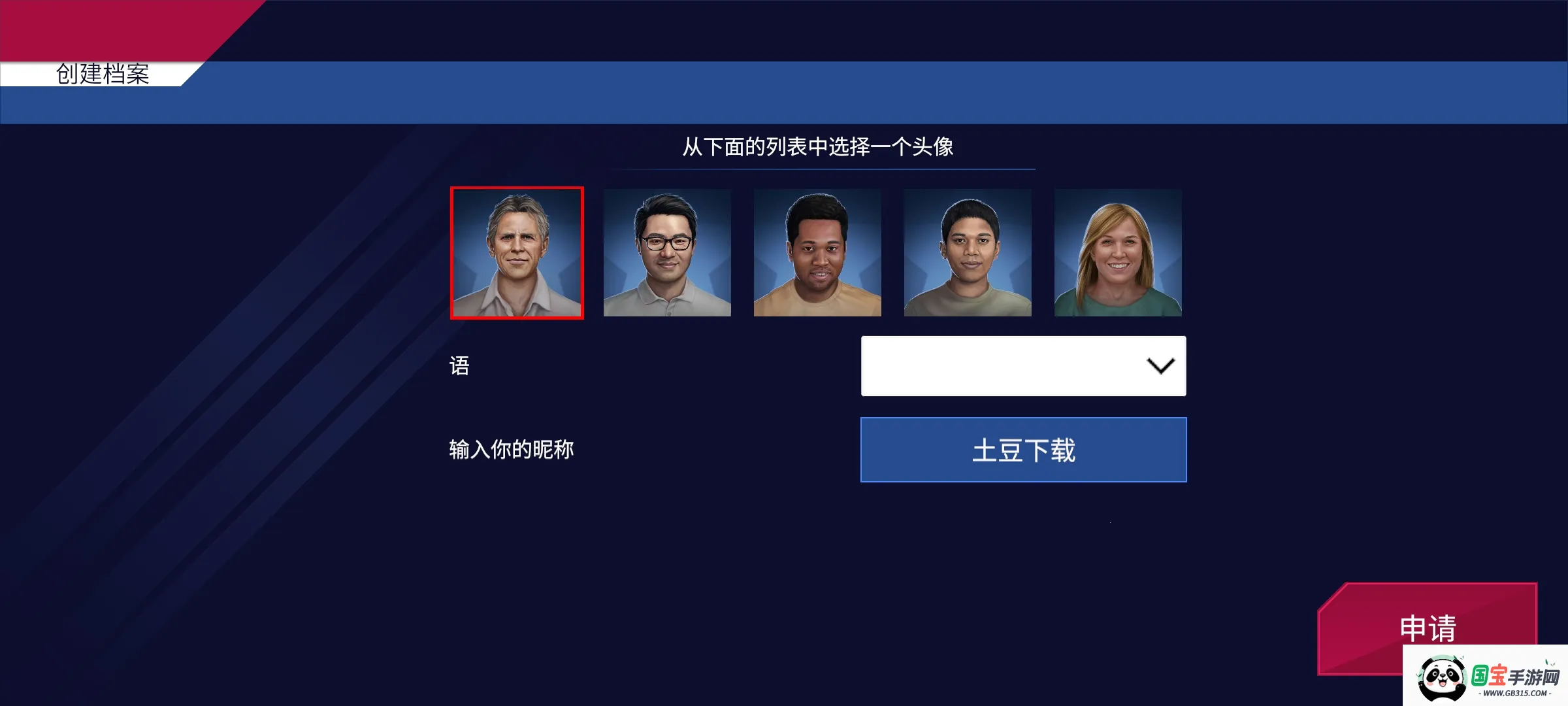Screen dimensions: 1568x706
Task: Click the 语 language label
Action: pyautogui.click(x=459, y=366)
